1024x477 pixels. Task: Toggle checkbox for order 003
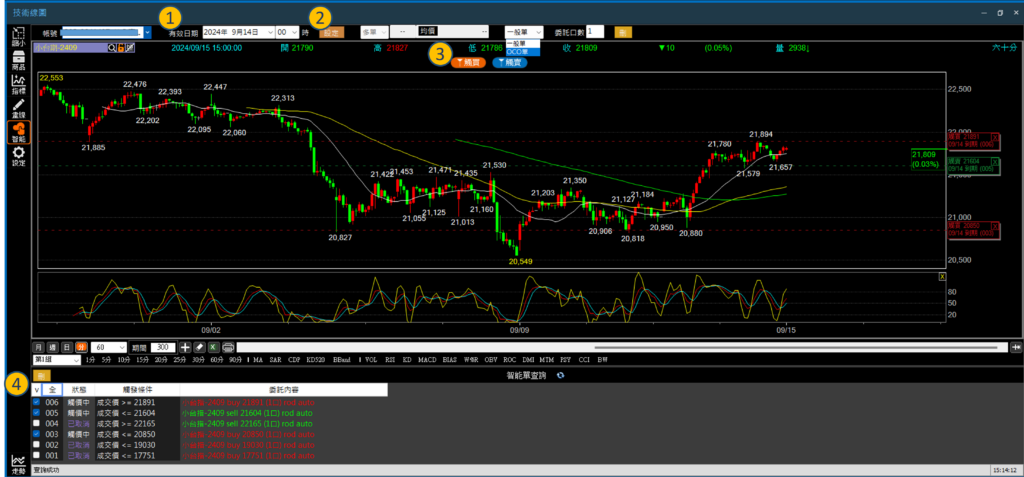(x=37, y=434)
